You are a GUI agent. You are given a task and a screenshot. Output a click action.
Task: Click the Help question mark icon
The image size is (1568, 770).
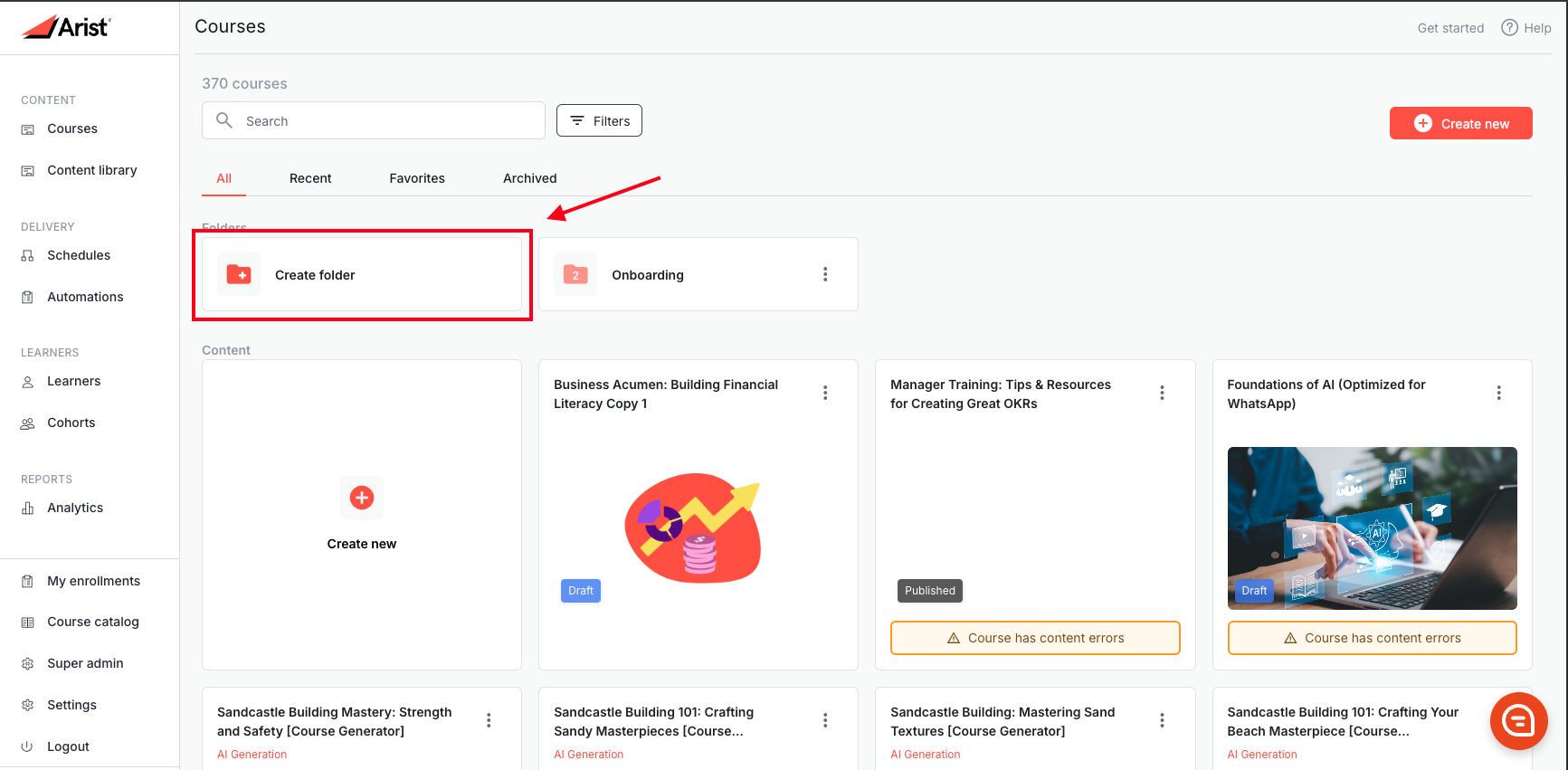[x=1509, y=27]
